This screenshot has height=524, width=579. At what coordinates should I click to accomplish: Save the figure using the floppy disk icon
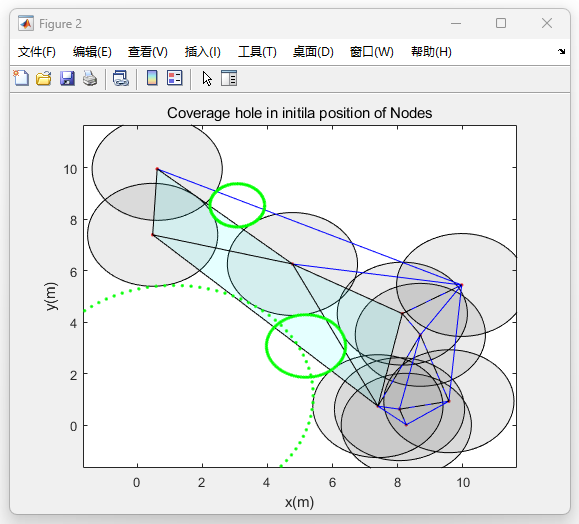67,78
